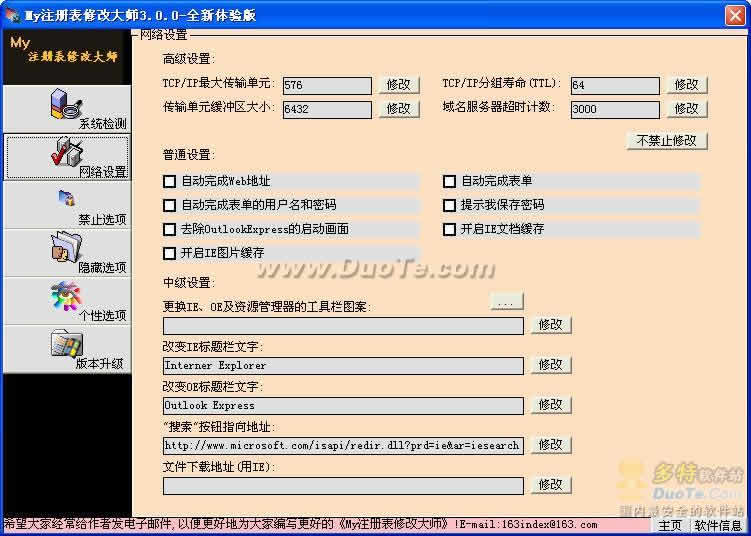Open the 隐藏选项 hidden options section
Screen dimensions: 751x536
tap(67, 253)
